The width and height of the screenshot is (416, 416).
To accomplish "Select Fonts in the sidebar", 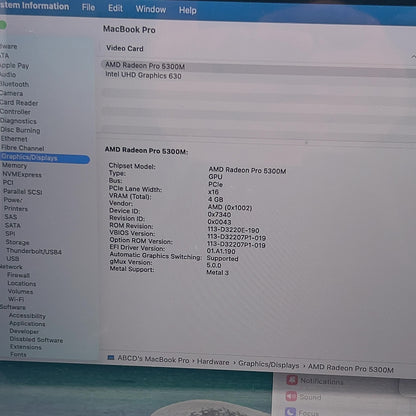I will [x=18, y=355].
